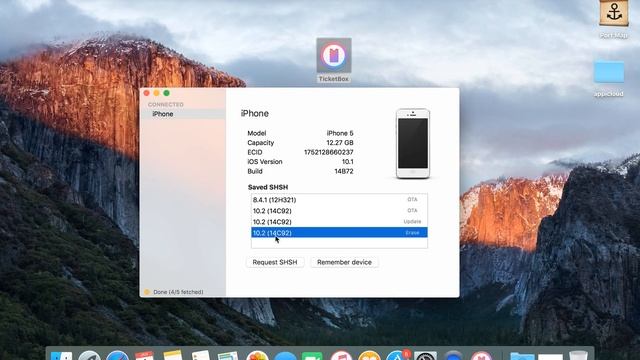The width and height of the screenshot is (640, 360).
Task: Open the Port Map anchor icon
Action: tap(613, 13)
